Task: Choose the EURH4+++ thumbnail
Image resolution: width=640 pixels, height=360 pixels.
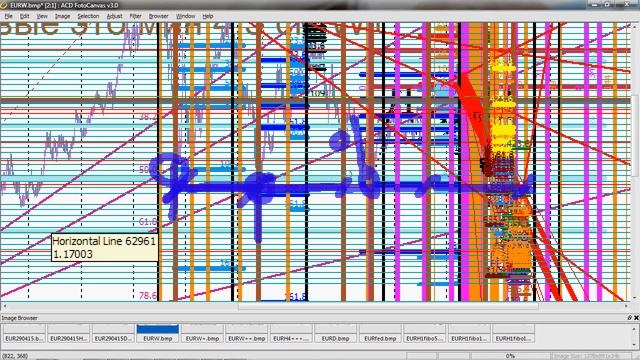Action: (x=291, y=333)
